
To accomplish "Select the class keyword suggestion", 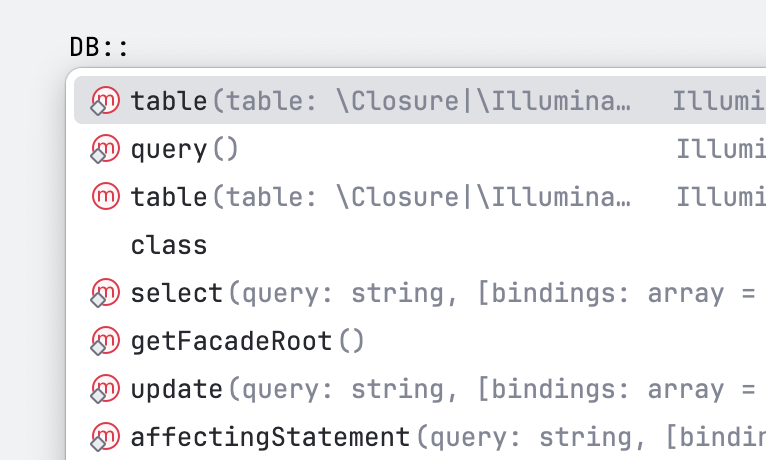I will point(420,245).
